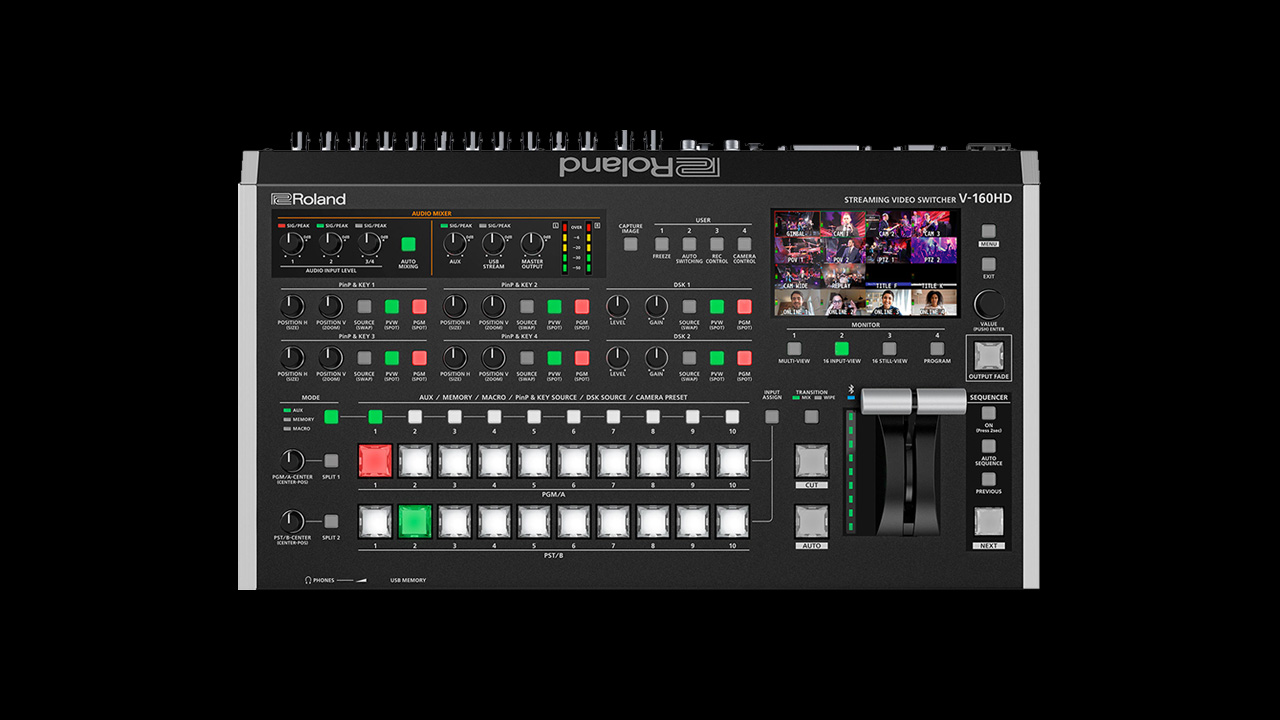
Task: Click the sequencer NEXT button
Action: [988, 522]
